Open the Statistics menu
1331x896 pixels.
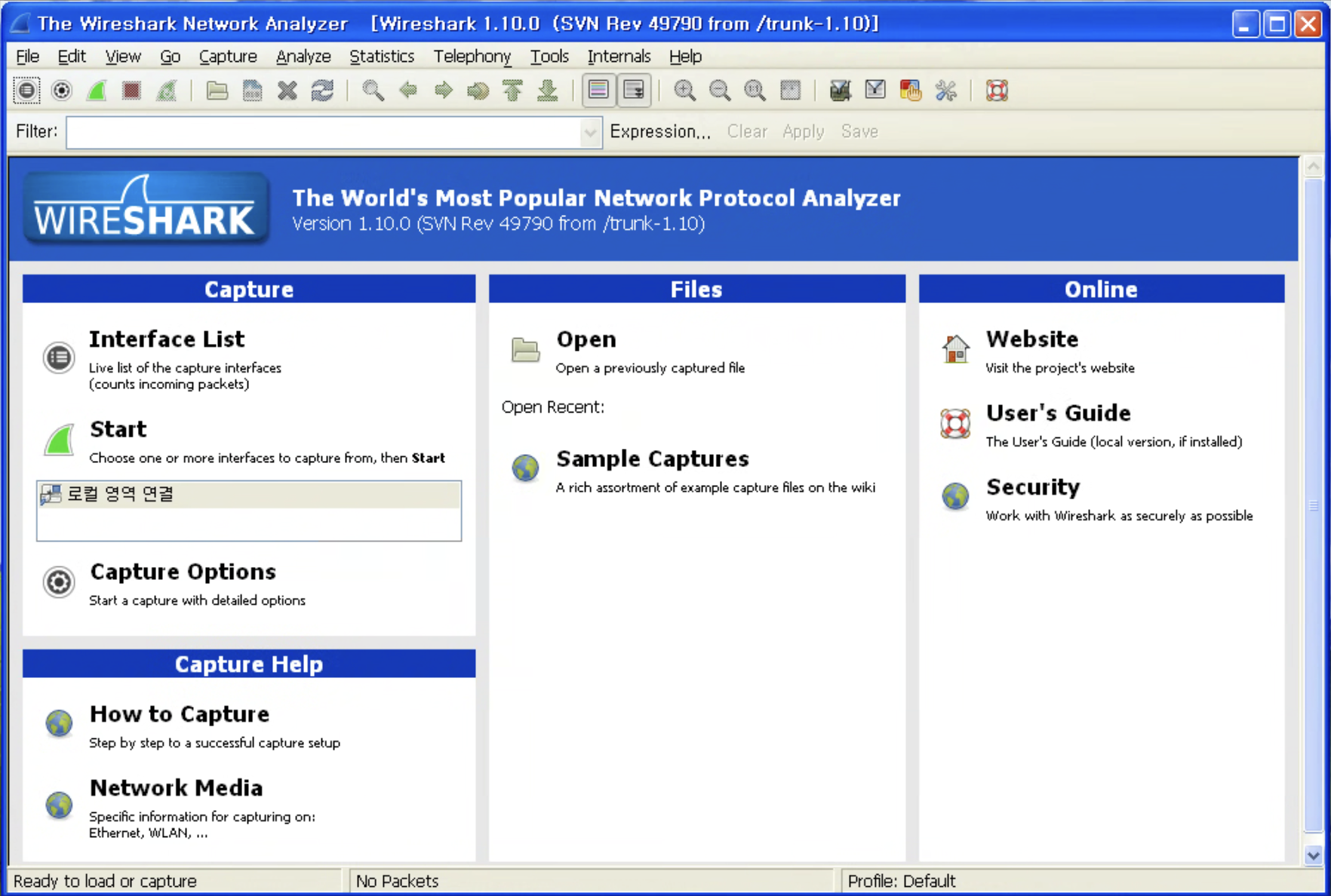pyautogui.click(x=382, y=57)
